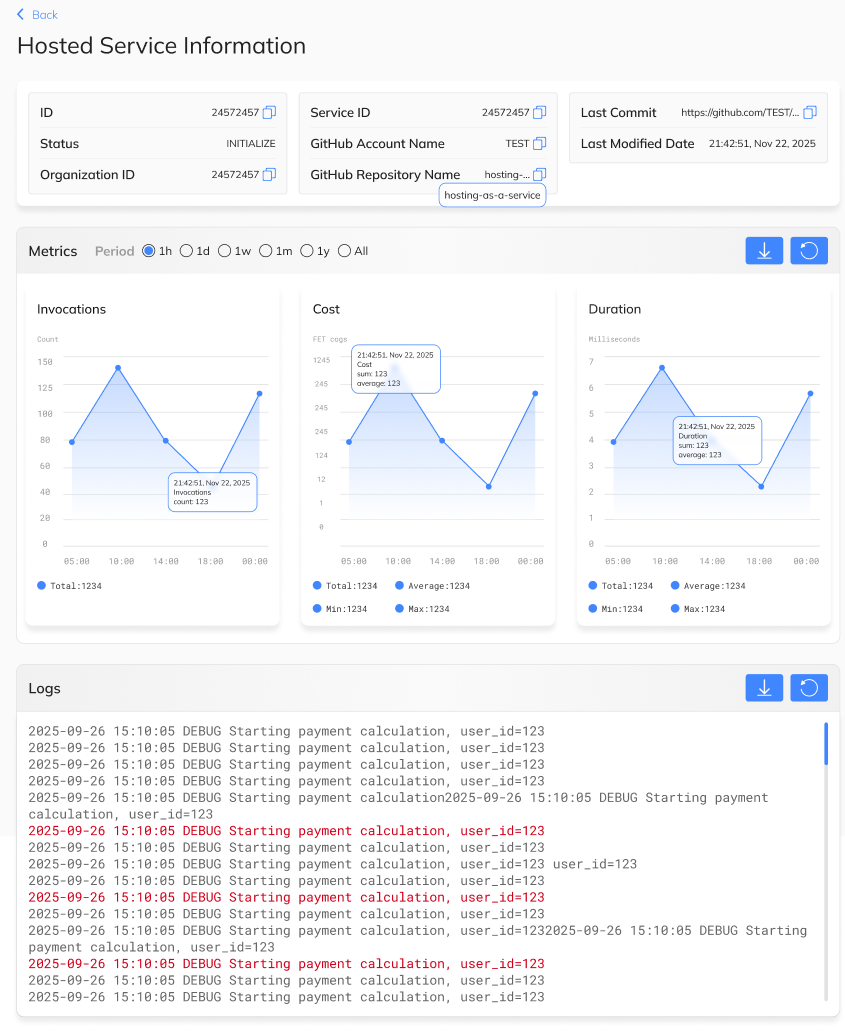Copy the ID value to clipboard
Screen dimensions: 845x1031
coord(267,112)
